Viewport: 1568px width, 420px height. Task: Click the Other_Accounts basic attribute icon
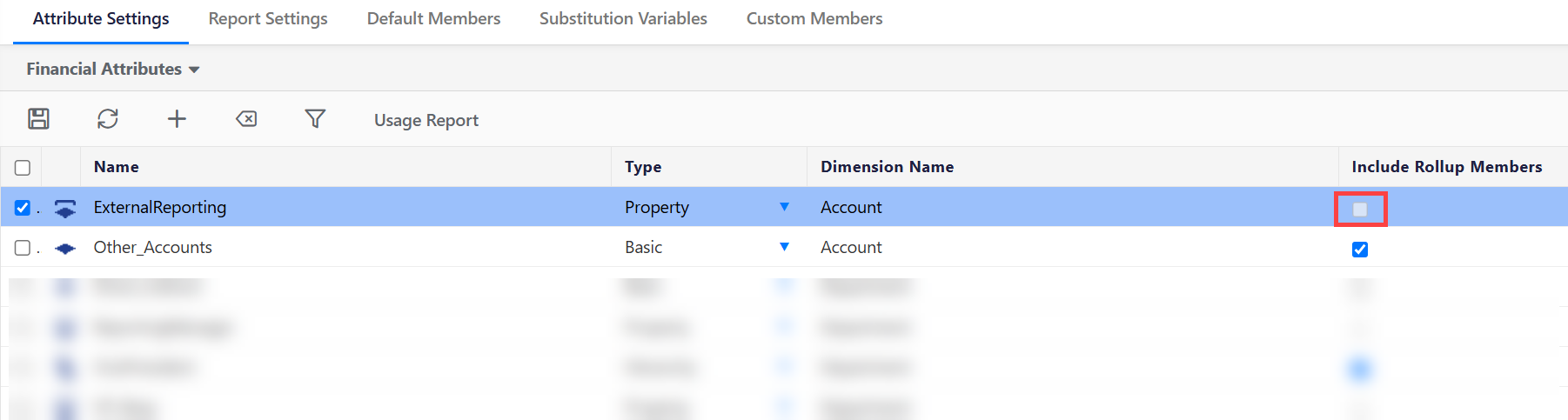(65, 249)
